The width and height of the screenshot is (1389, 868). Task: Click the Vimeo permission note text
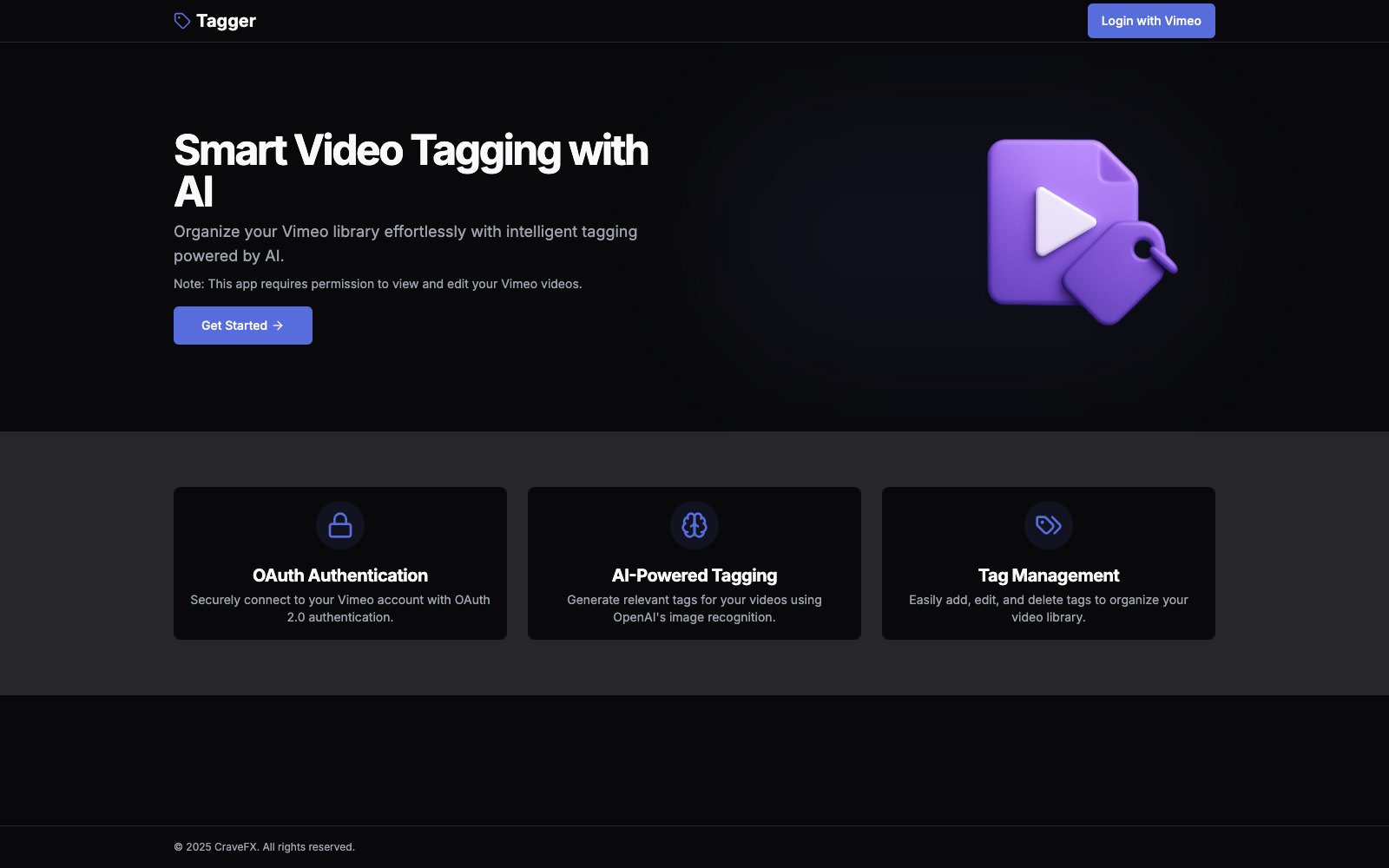(x=378, y=284)
